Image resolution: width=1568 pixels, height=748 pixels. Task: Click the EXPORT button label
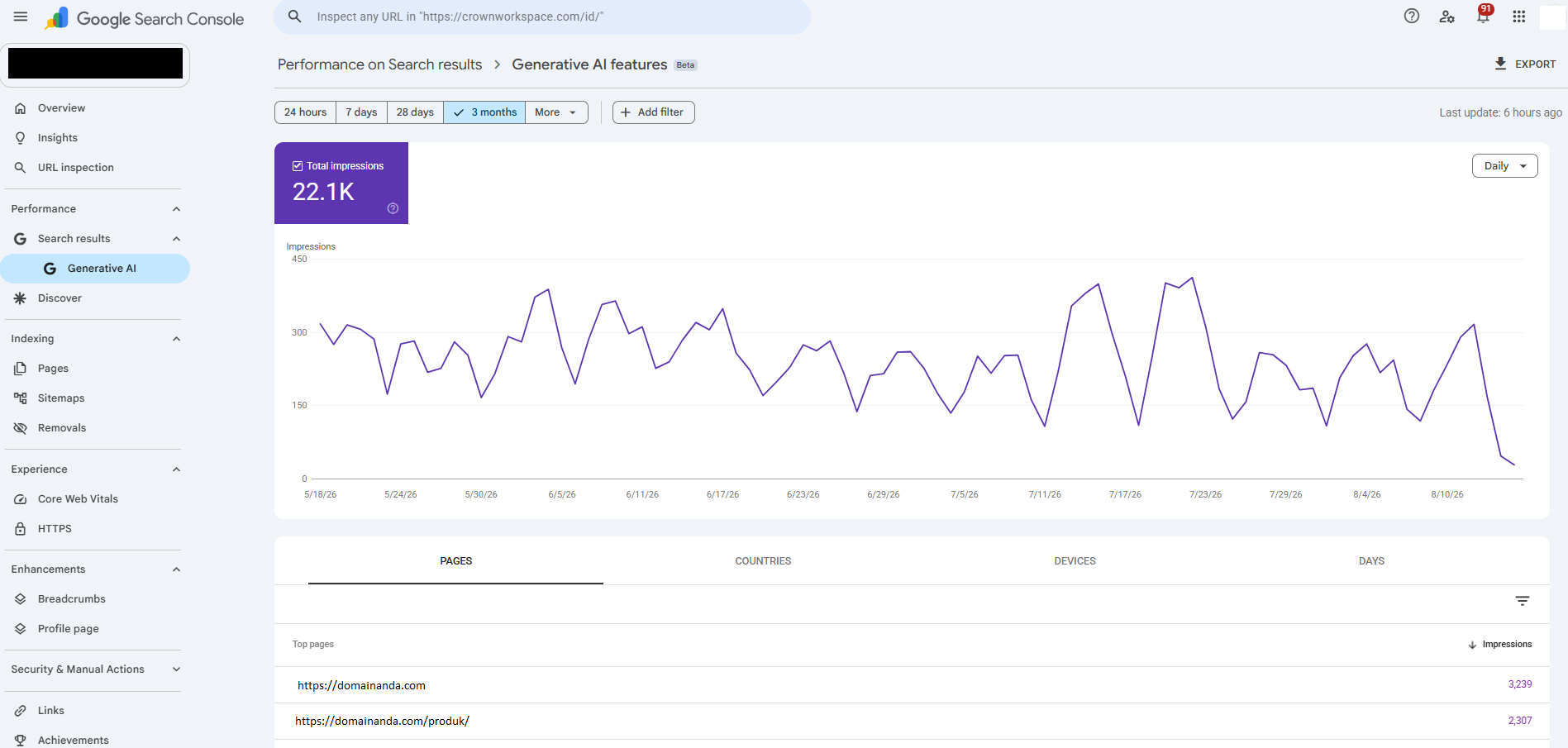pyautogui.click(x=1535, y=64)
